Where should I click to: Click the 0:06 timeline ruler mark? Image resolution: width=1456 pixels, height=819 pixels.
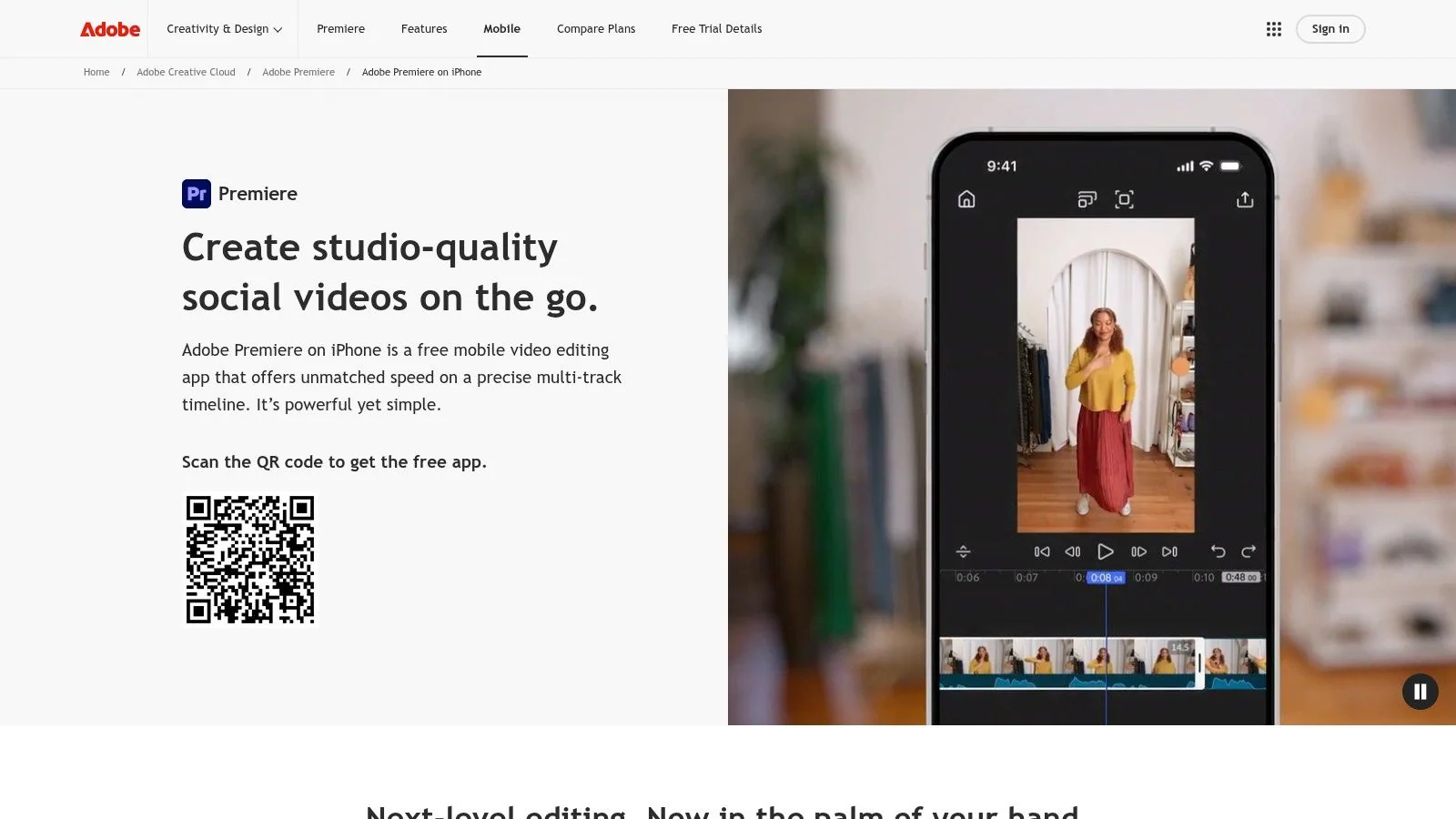point(968,578)
